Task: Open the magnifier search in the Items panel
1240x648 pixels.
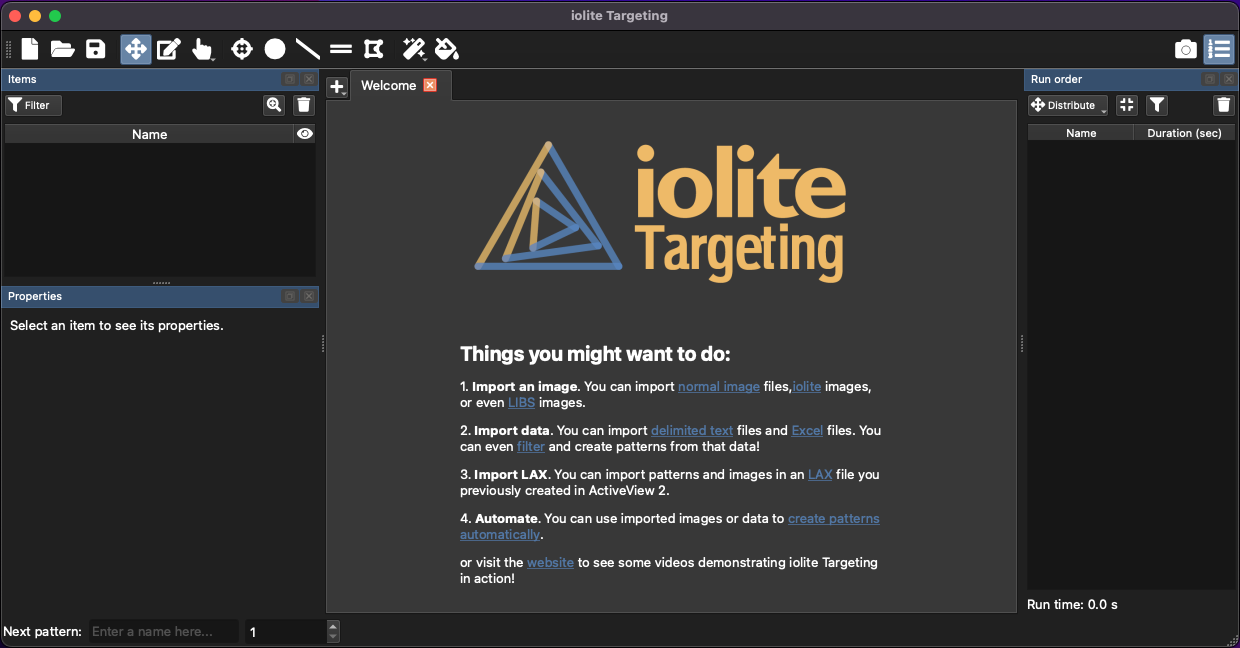Action: [x=273, y=104]
